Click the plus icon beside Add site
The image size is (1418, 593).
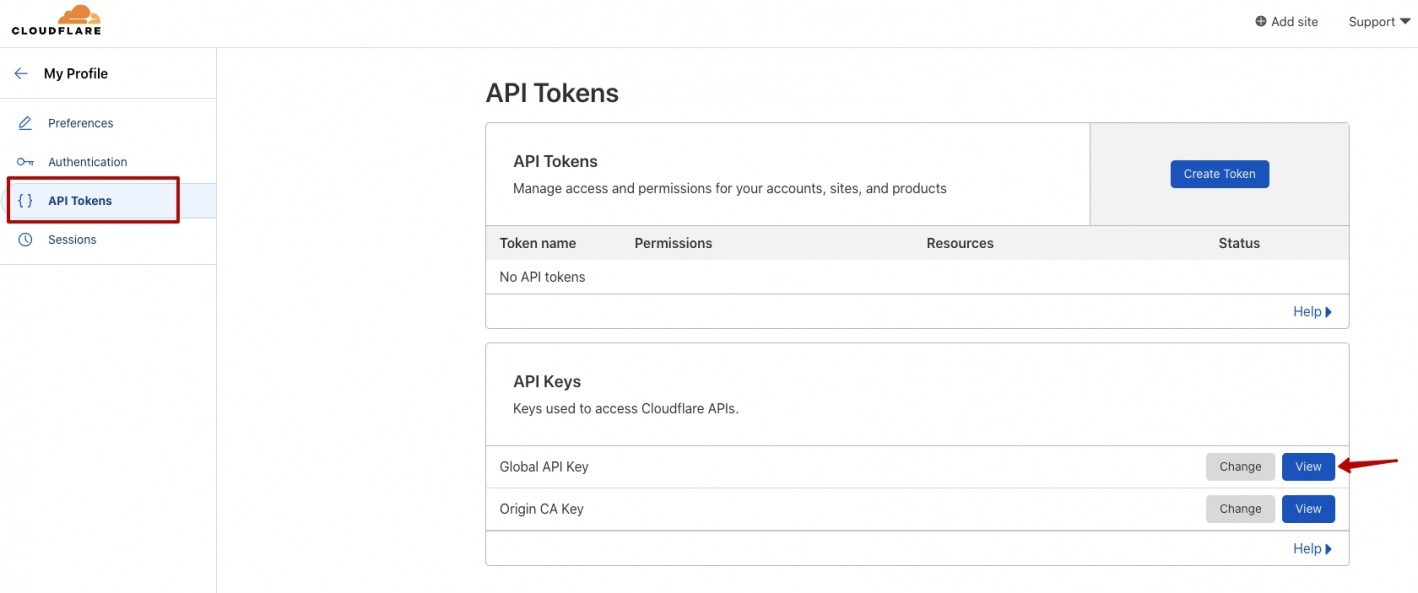[x=1261, y=22]
